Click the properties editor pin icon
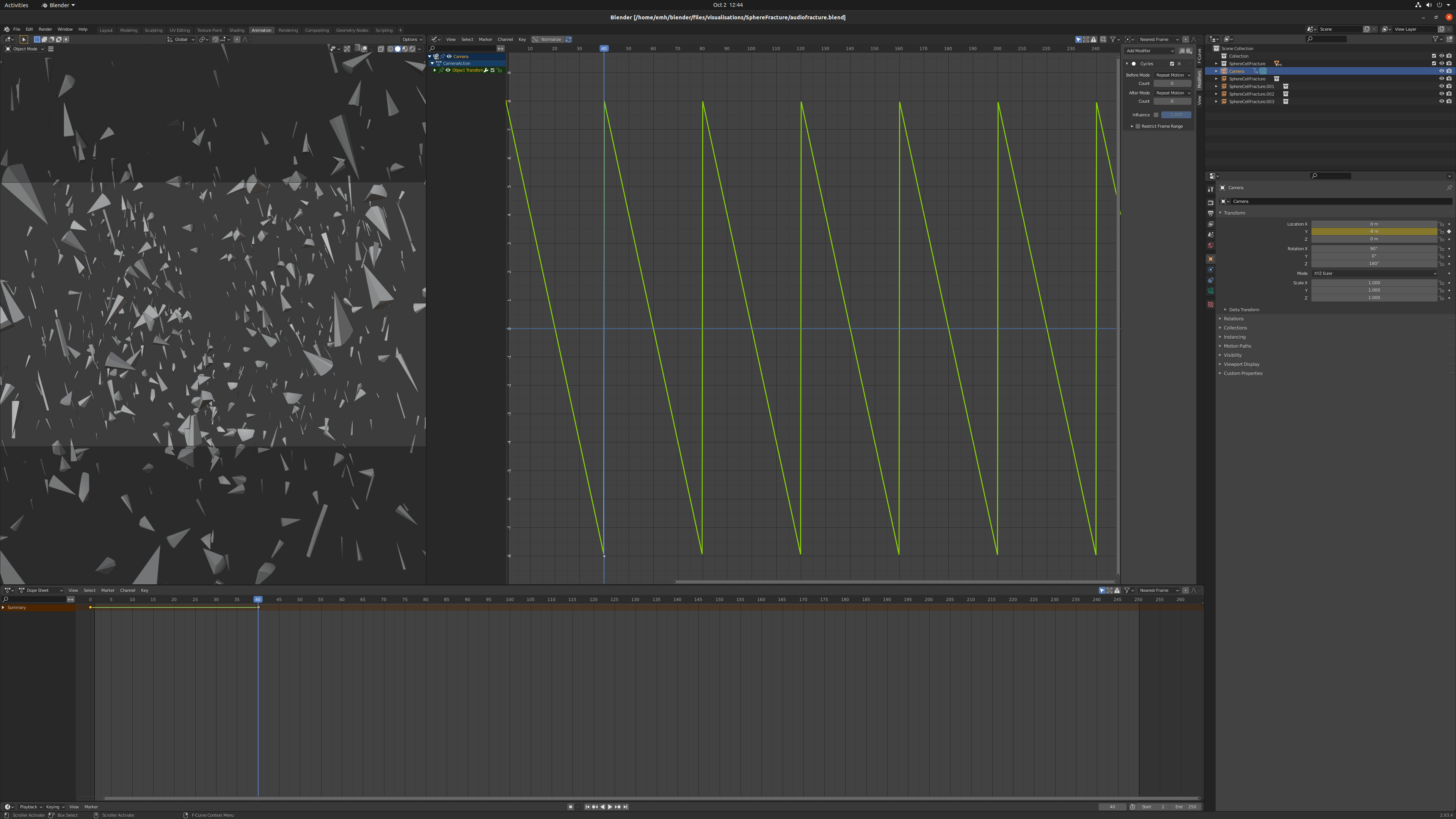Screen dimensions: 1456x819 pyautogui.click(x=1449, y=188)
